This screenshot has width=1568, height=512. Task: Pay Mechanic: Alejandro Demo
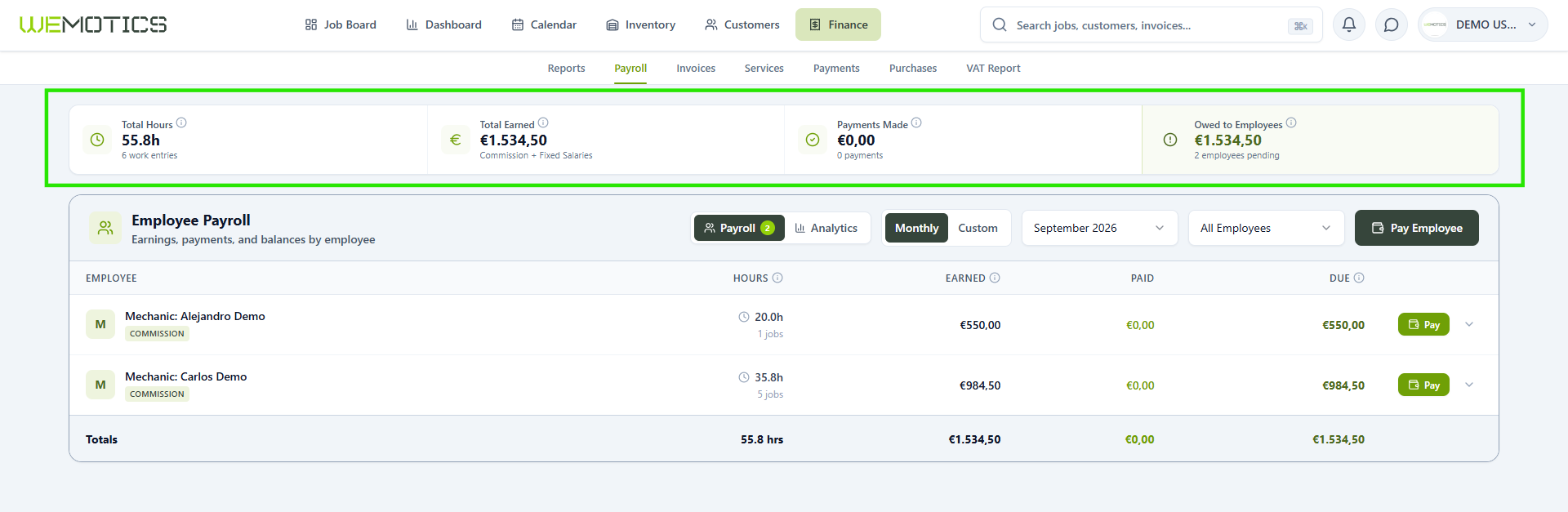pyautogui.click(x=1423, y=324)
